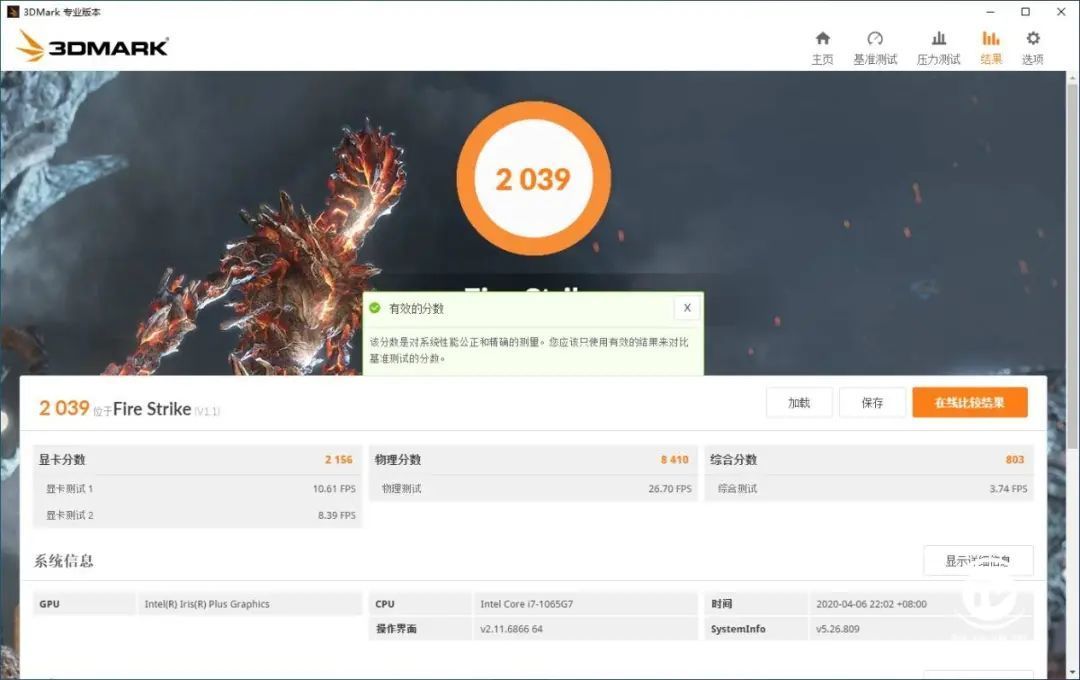Maximize the 3DMark window
This screenshot has width=1080, height=680.
tap(1026, 12)
